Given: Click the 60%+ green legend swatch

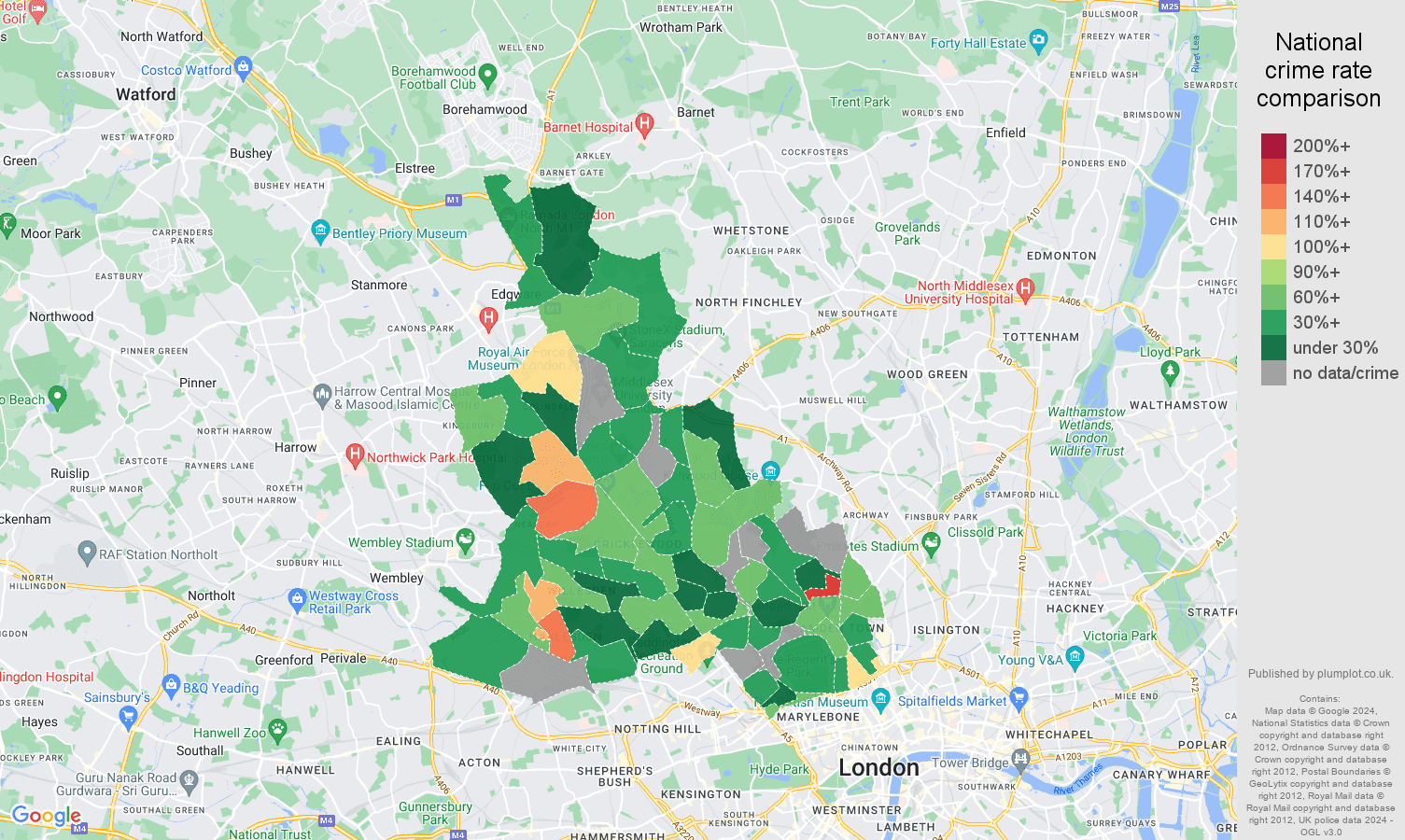Looking at the screenshot, I should coord(1273,297).
